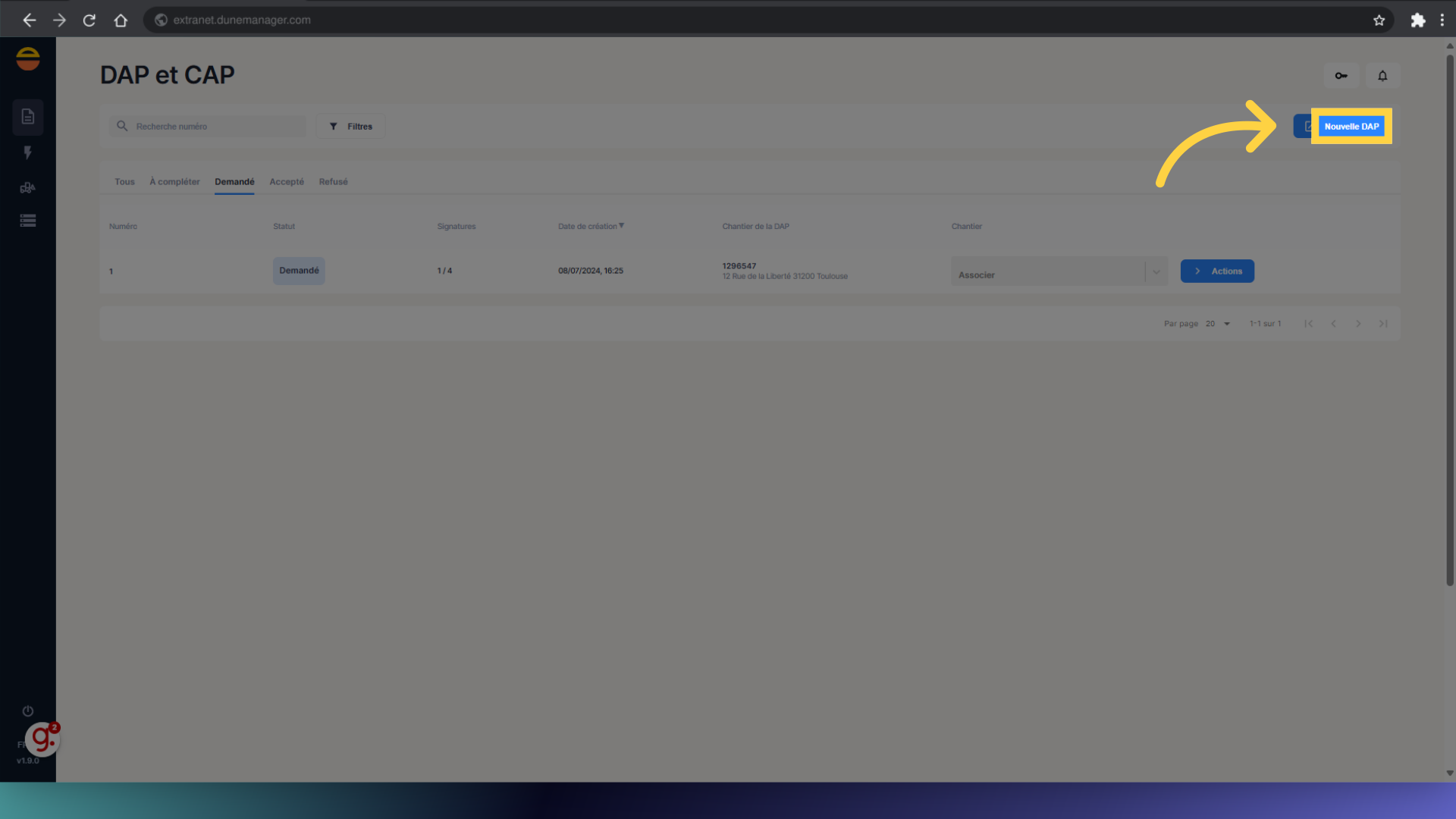Click the Nouvelle DAP button
The height and width of the screenshot is (819, 1456).
tap(1351, 127)
